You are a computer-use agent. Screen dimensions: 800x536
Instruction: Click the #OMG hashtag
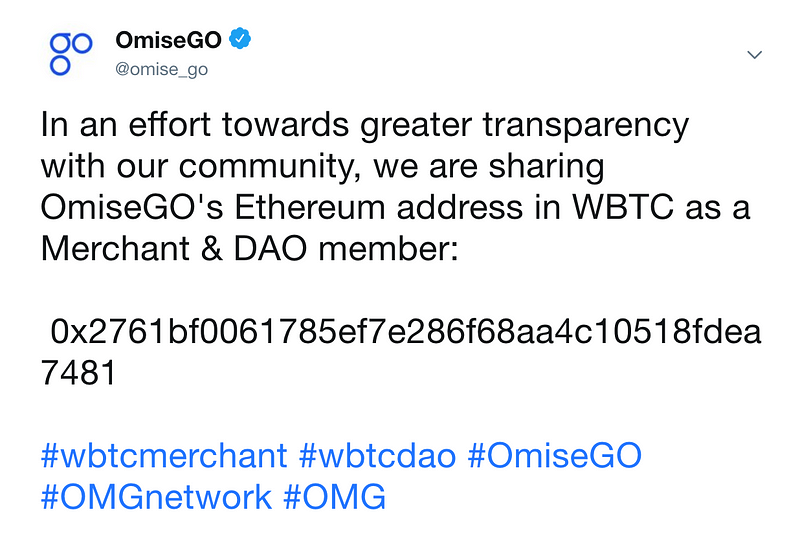click(x=335, y=497)
